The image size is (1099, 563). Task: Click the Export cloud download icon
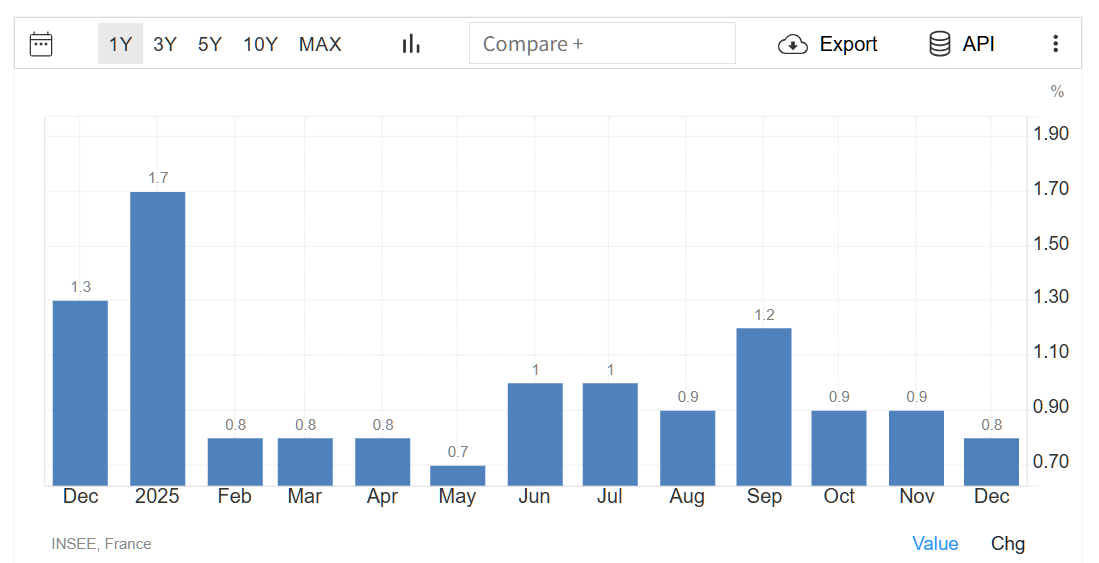click(x=792, y=44)
